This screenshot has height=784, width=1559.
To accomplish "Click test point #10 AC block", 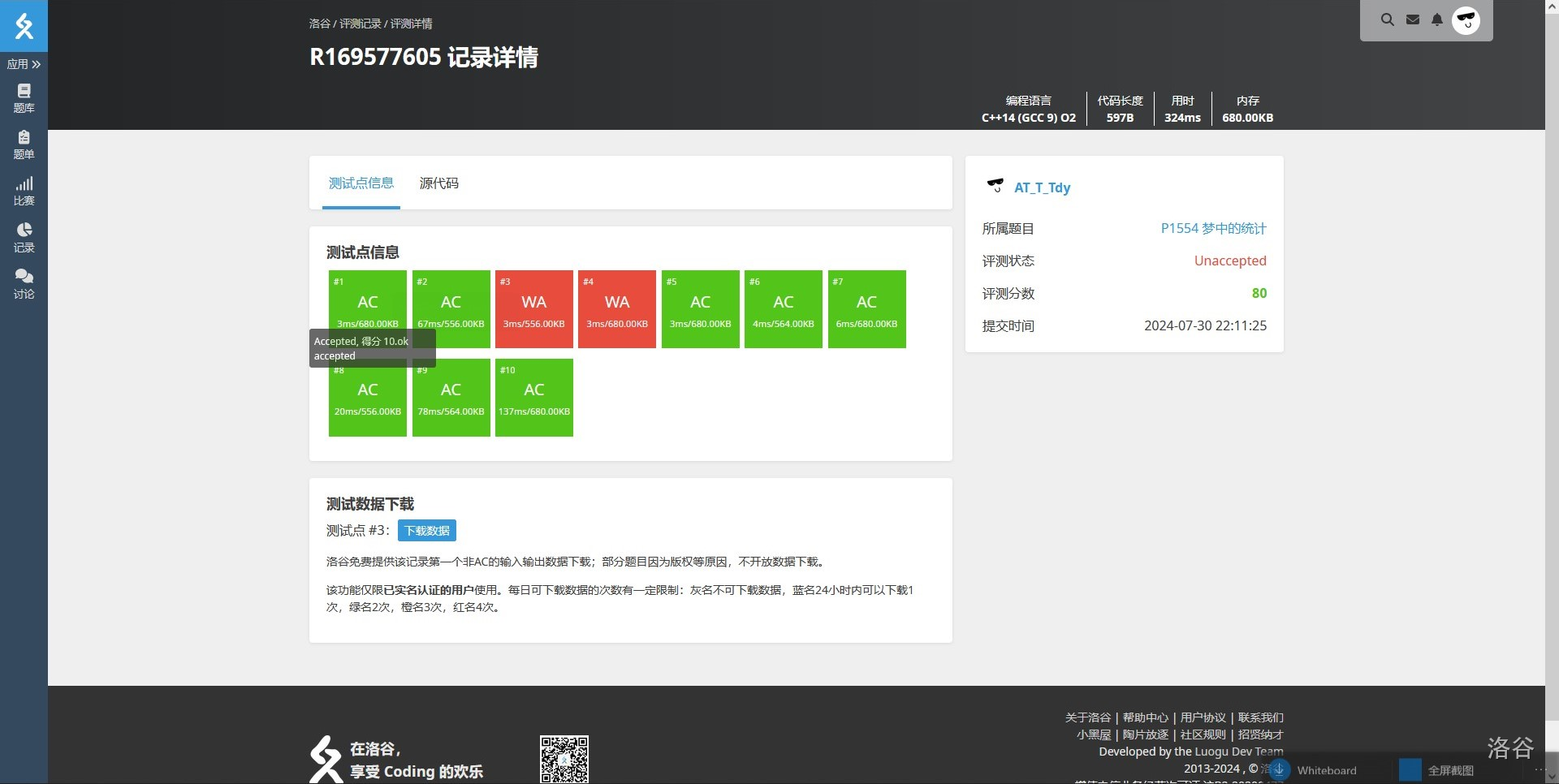I will pos(533,398).
